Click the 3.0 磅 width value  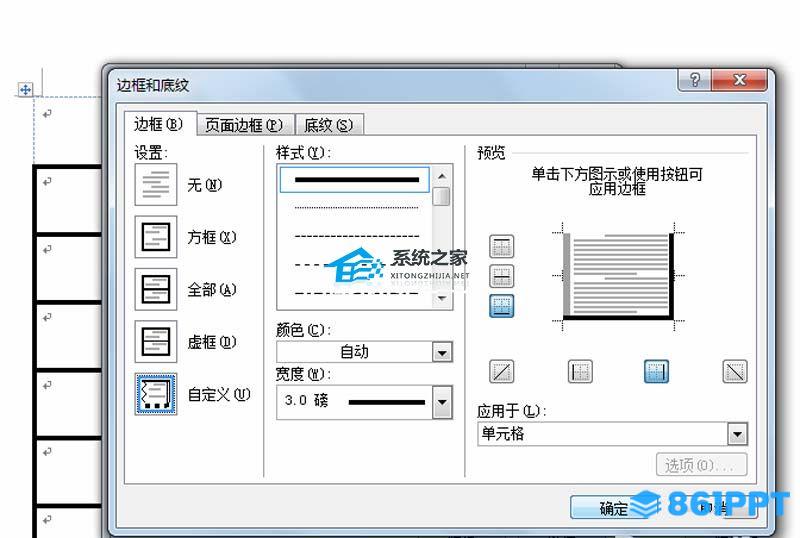pos(307,400)
